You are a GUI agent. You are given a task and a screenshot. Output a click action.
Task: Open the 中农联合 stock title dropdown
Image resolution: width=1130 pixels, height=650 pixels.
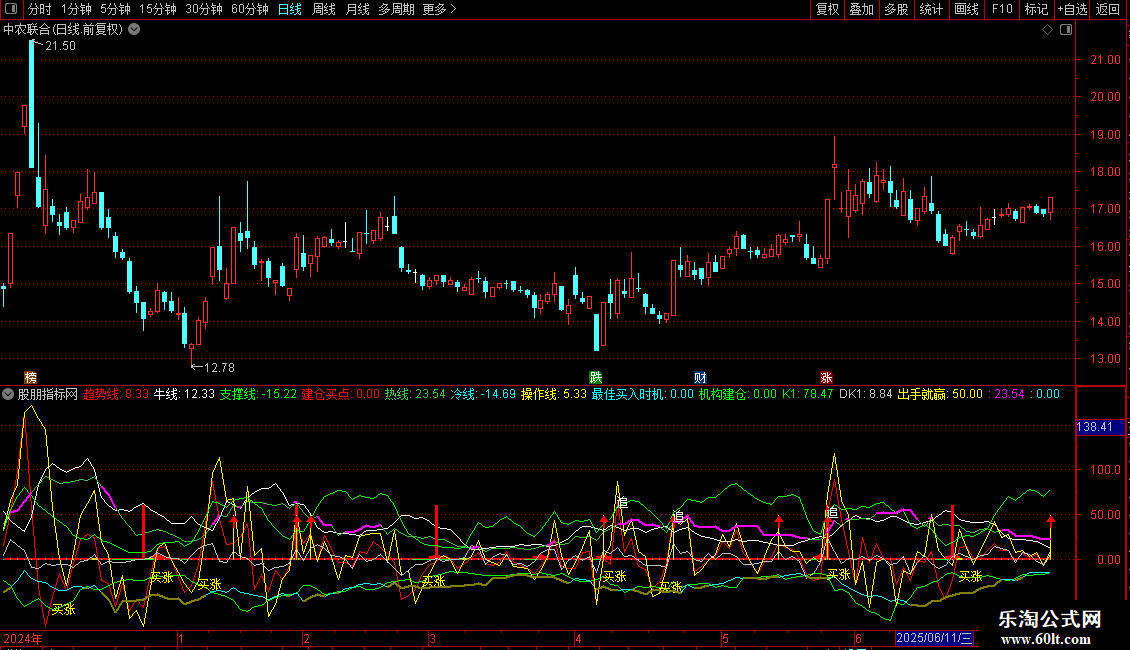(135, 30)
